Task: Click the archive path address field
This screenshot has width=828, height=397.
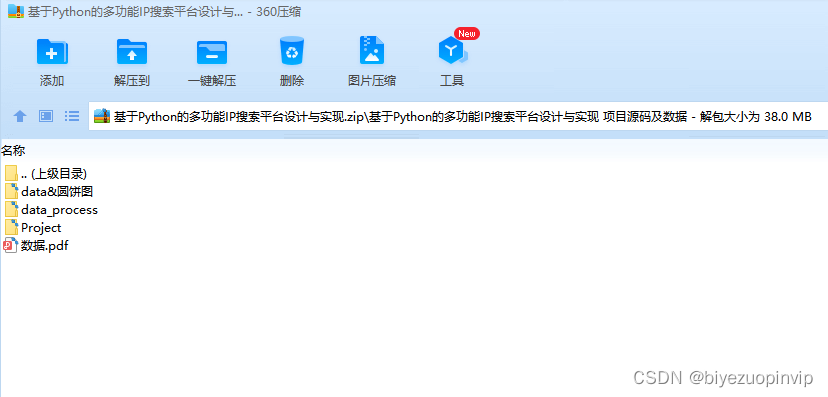Action: pyautogui.click(x=457, y=117)
